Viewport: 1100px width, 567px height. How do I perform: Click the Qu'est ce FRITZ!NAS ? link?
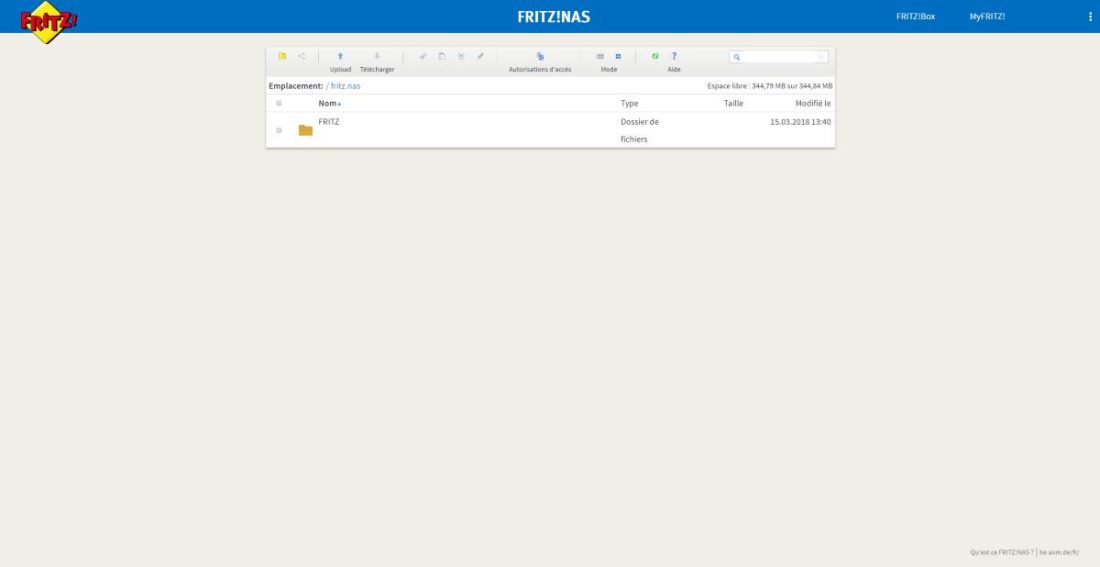[x=1002, y=552]
